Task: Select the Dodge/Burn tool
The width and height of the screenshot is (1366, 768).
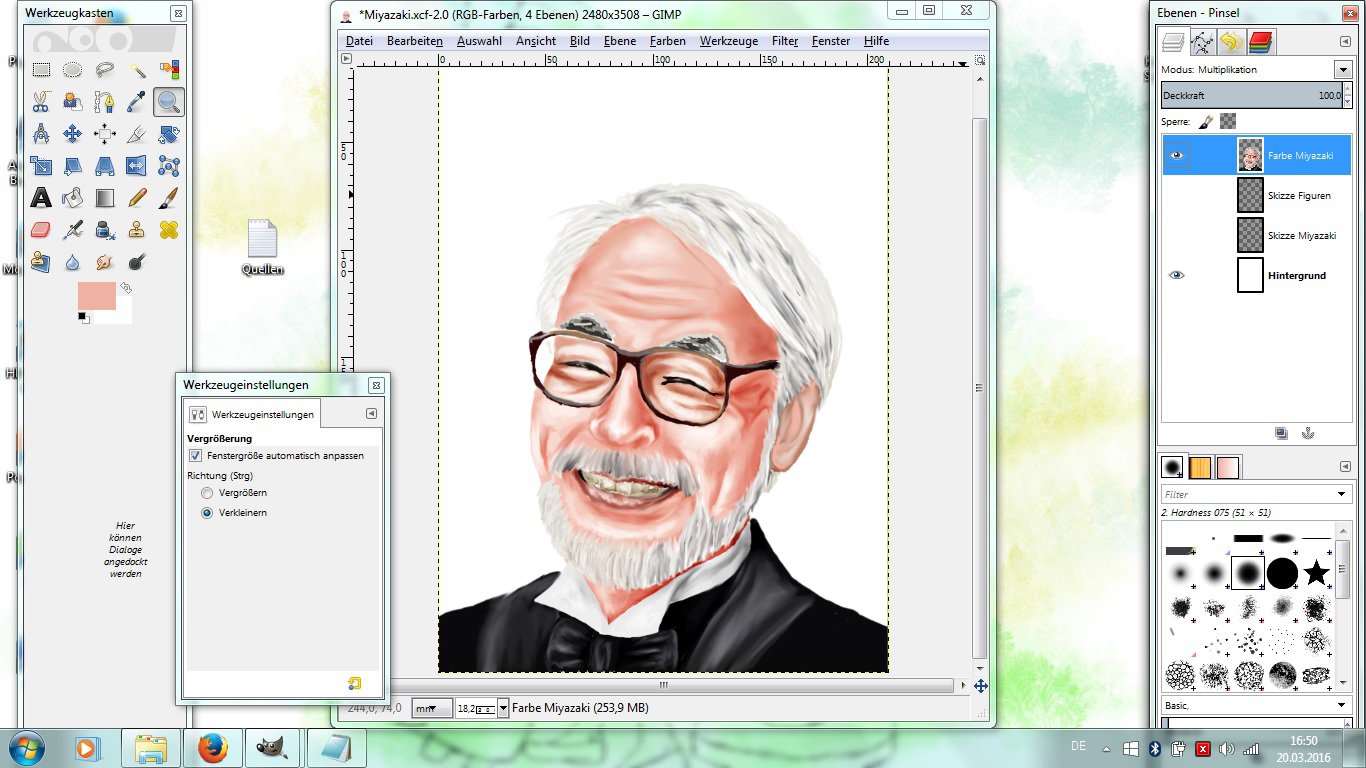Action: pos(137,262)
